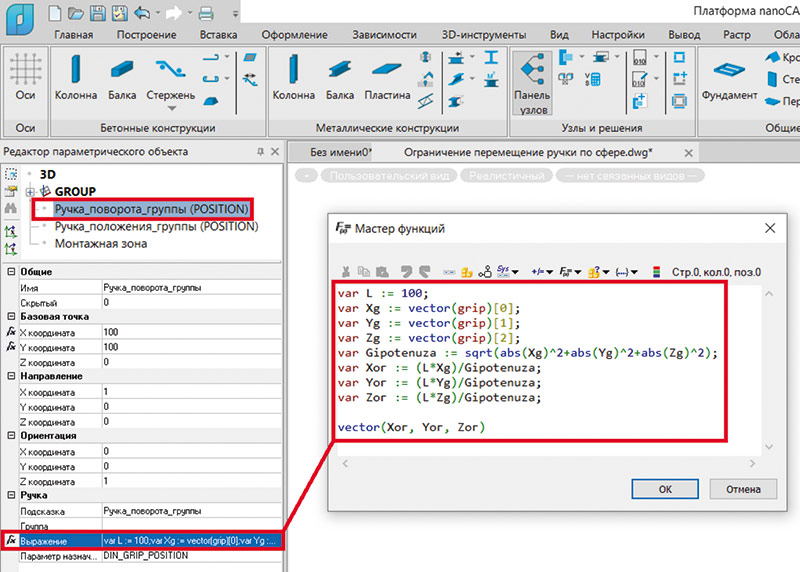The width and height of the screenshot is (800, 572).
Task: Pin the Редактор параметрического объекта panel
Action: (x=261, y=151)
